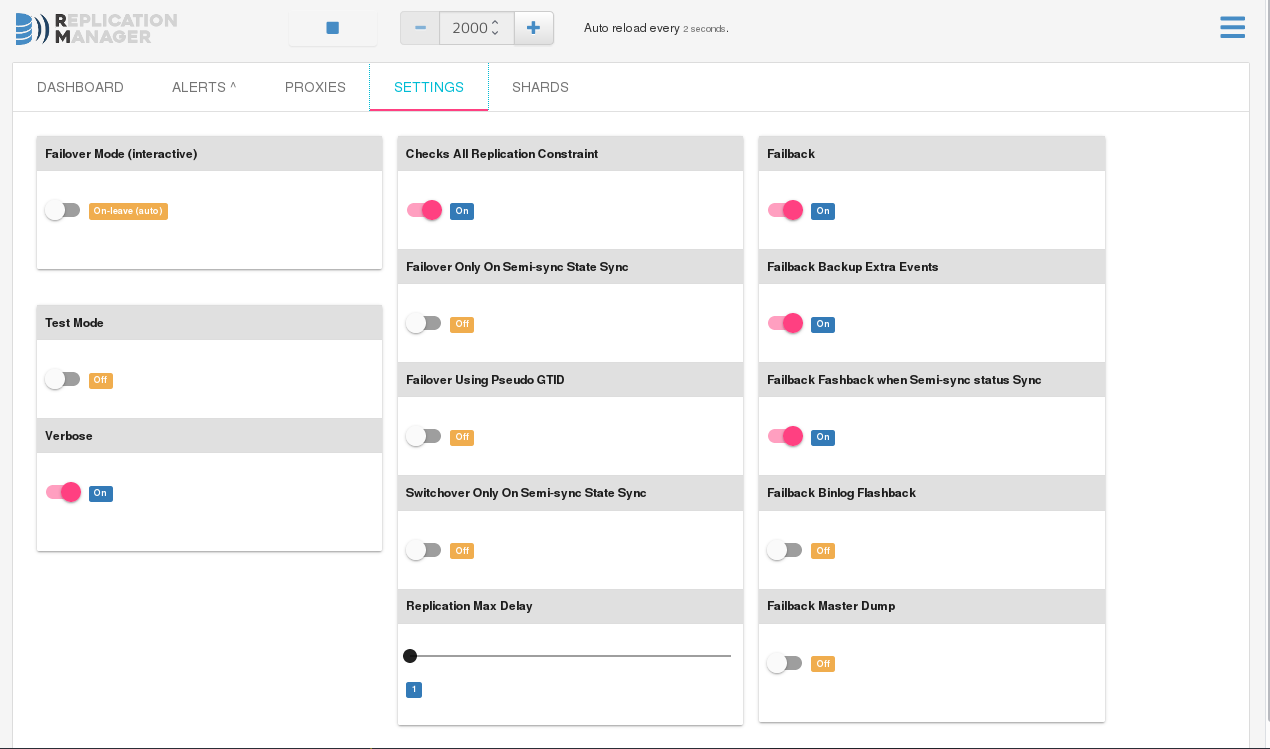Switch to the Alerts tab
The image size is (1270, 749).
[204, 87]
